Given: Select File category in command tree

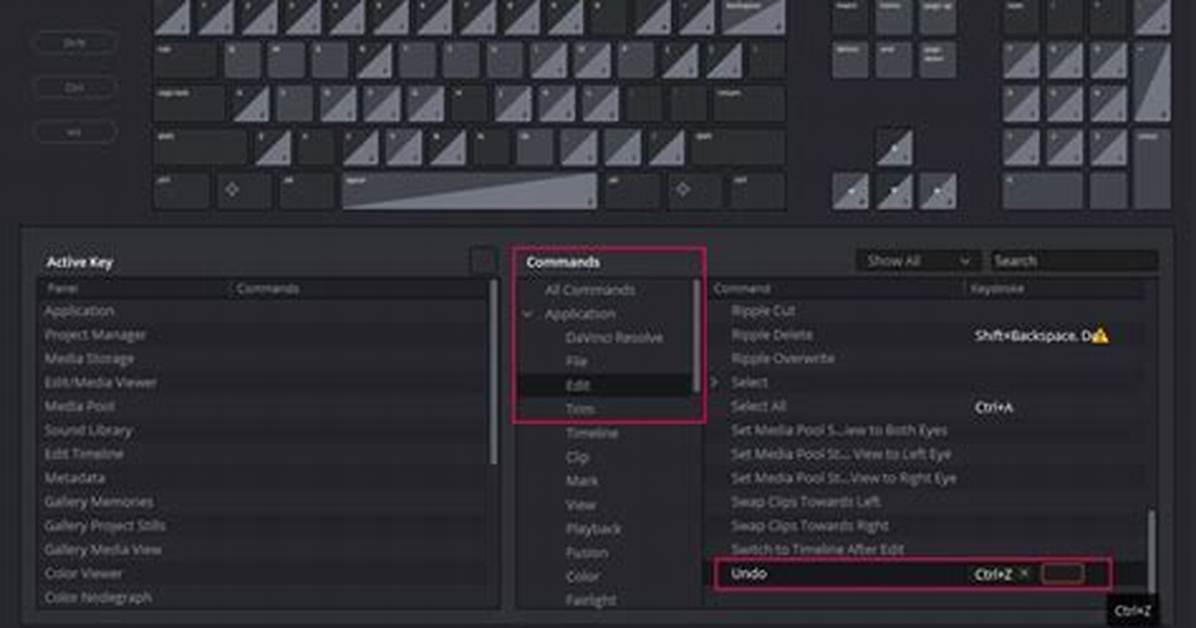Looking at the screenshot, I should tap(576, 362).
